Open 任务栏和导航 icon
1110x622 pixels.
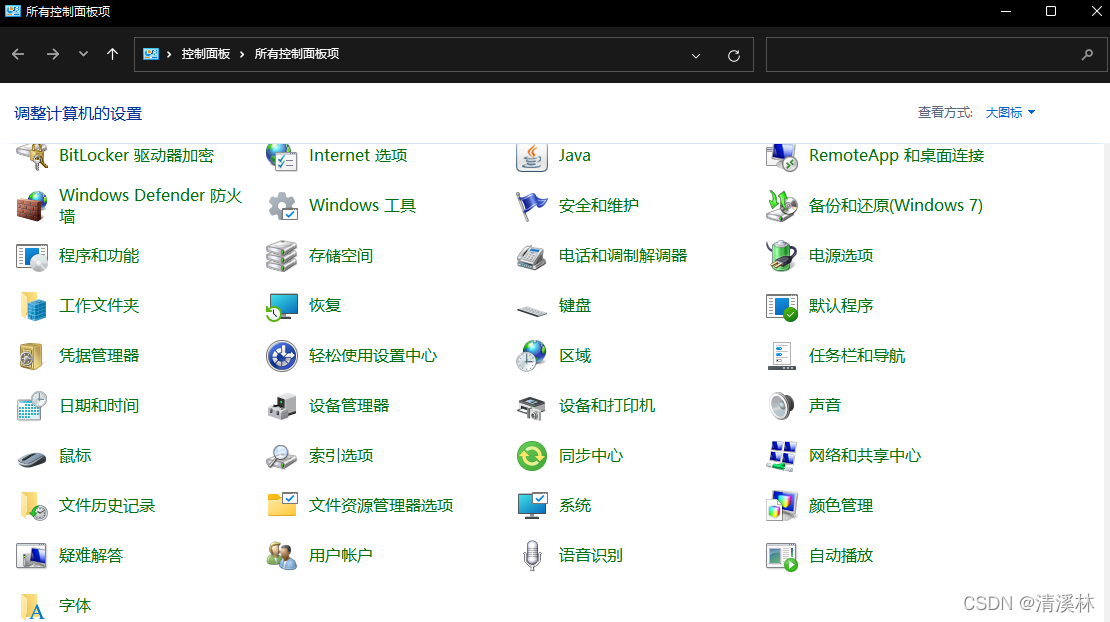pyautogui.click(x=782, y=356)
